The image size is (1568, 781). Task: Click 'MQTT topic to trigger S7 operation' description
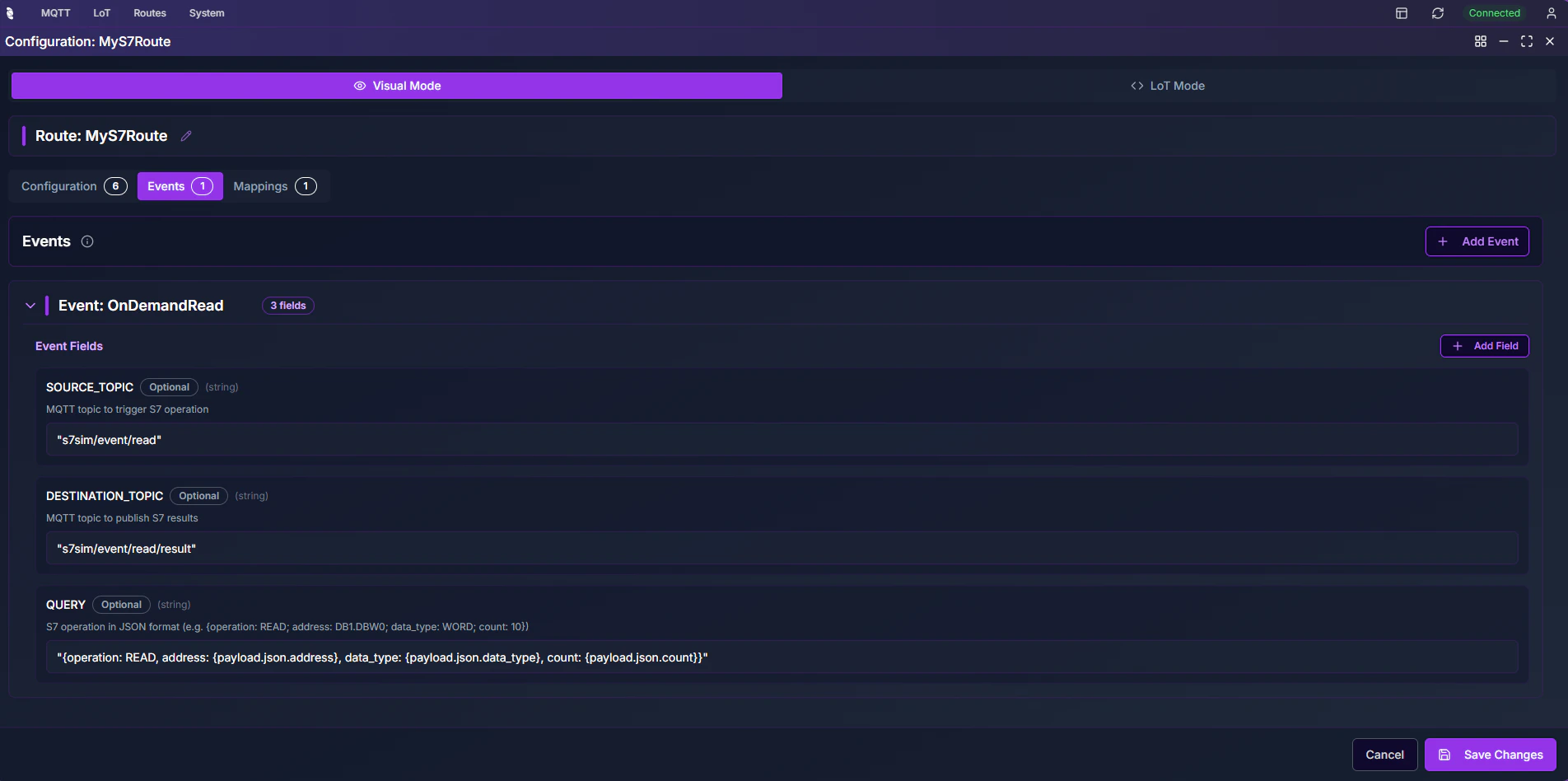pyautogui.click(x=128, y=409)
